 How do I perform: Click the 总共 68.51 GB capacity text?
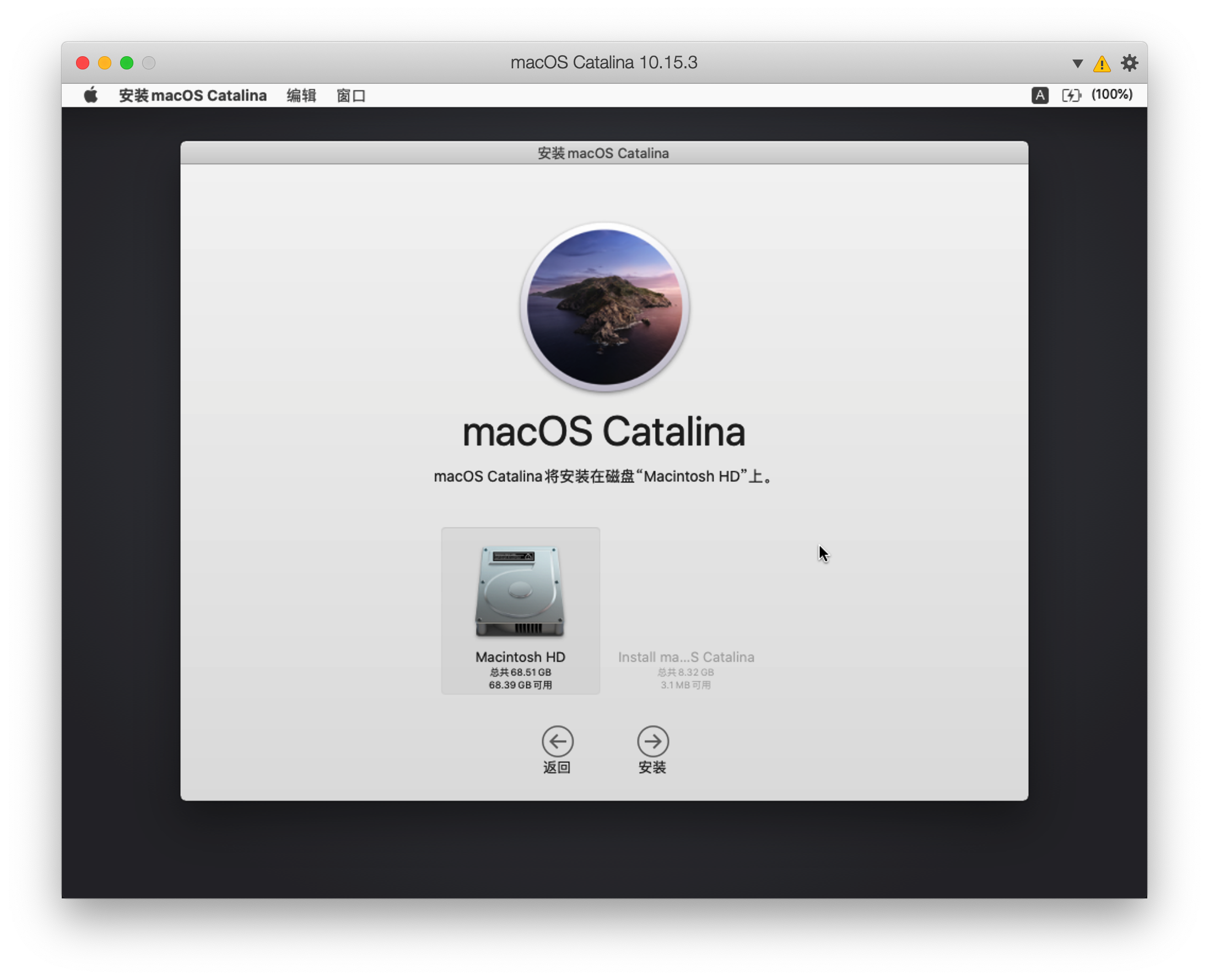pyautogui.click(x=520, y=672)
